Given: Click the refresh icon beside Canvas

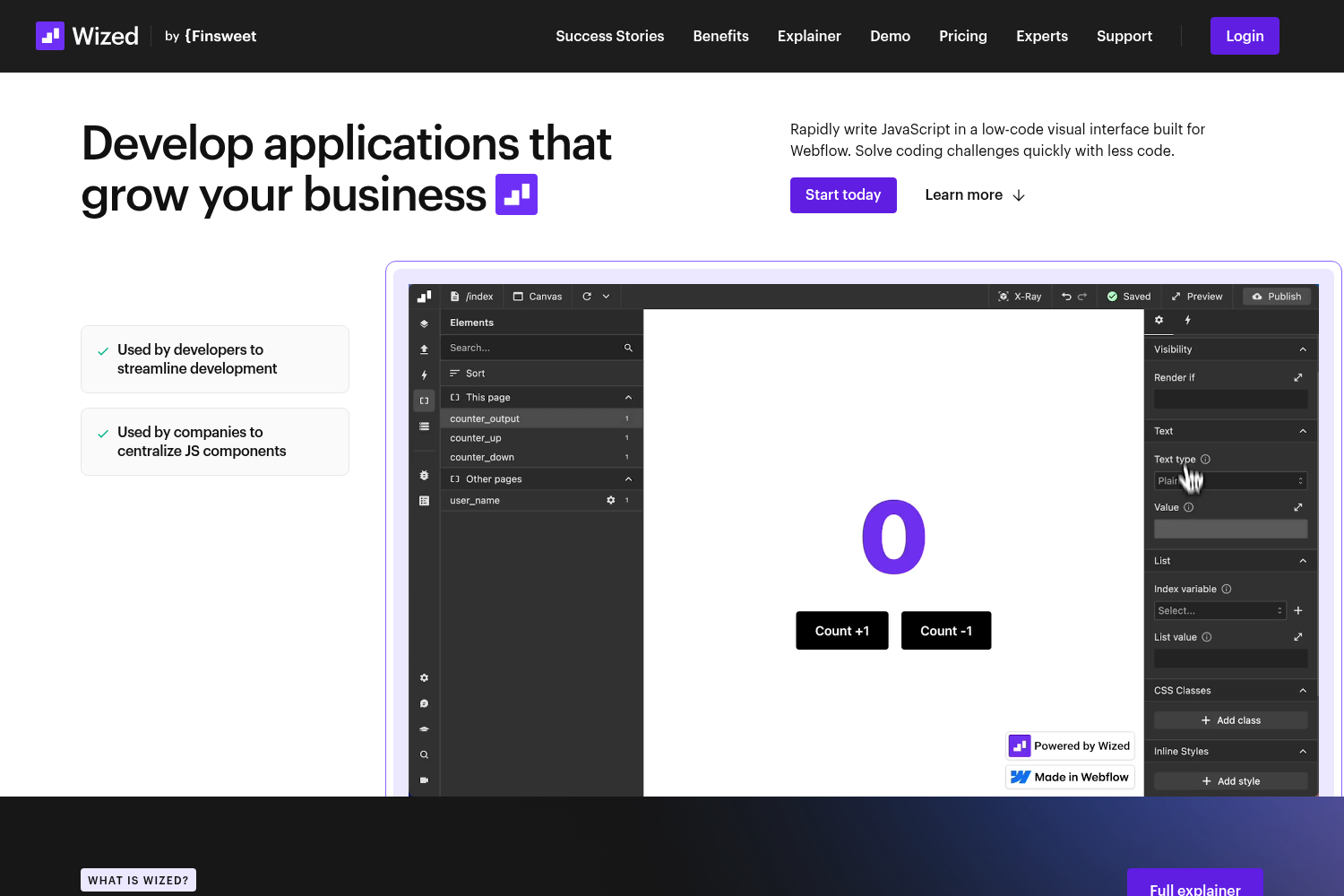Looking at the screenshot, I should point(587,297).
